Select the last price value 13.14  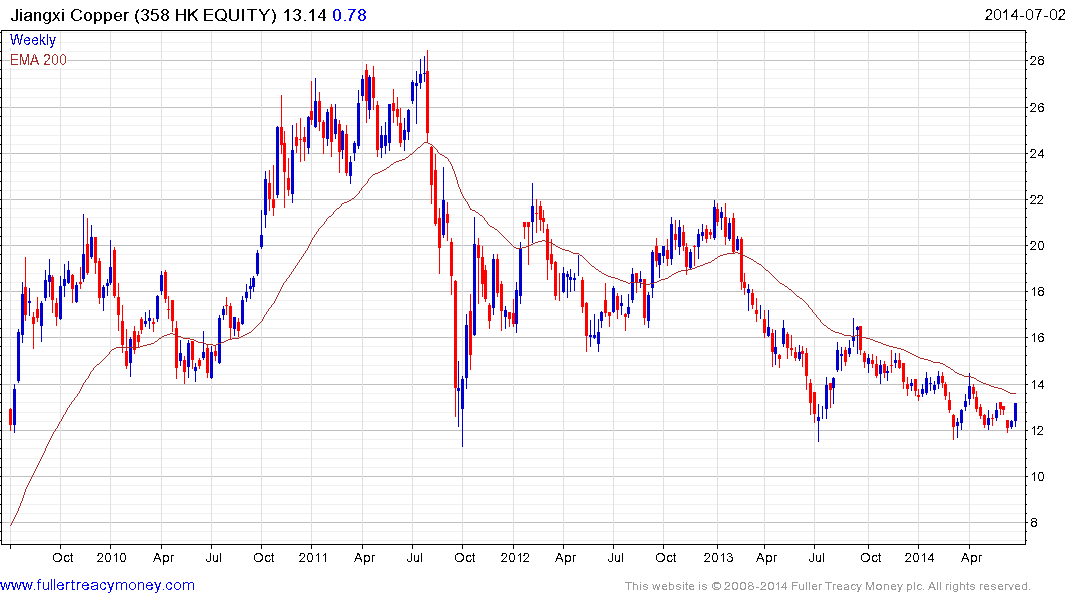coord(304,15)
